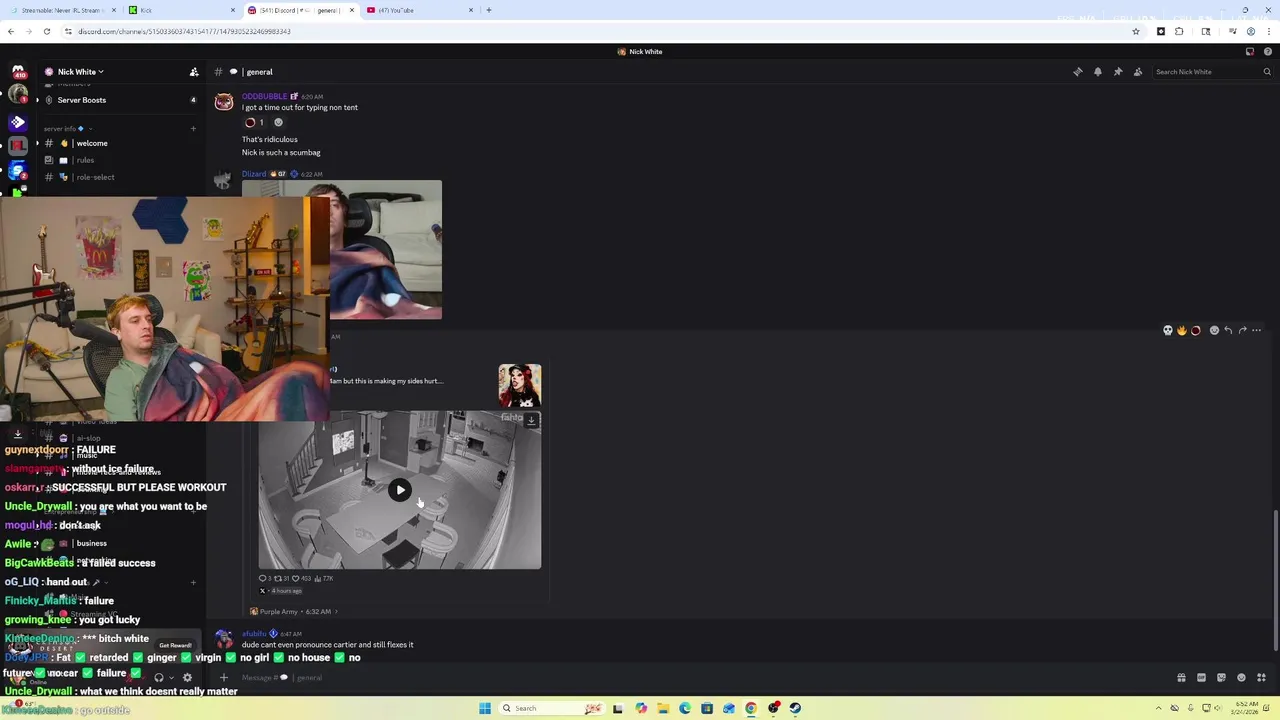This screenshot has height=720, width=1280.
Task: Close the Discord browser tab
Action: [351, 10]
